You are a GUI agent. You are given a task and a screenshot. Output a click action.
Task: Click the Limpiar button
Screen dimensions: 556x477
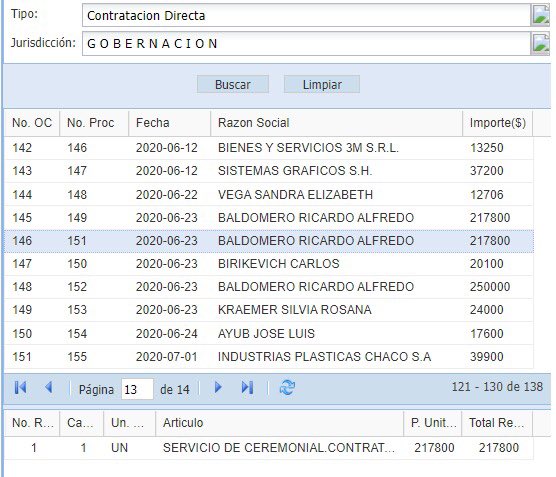(322, 84)
